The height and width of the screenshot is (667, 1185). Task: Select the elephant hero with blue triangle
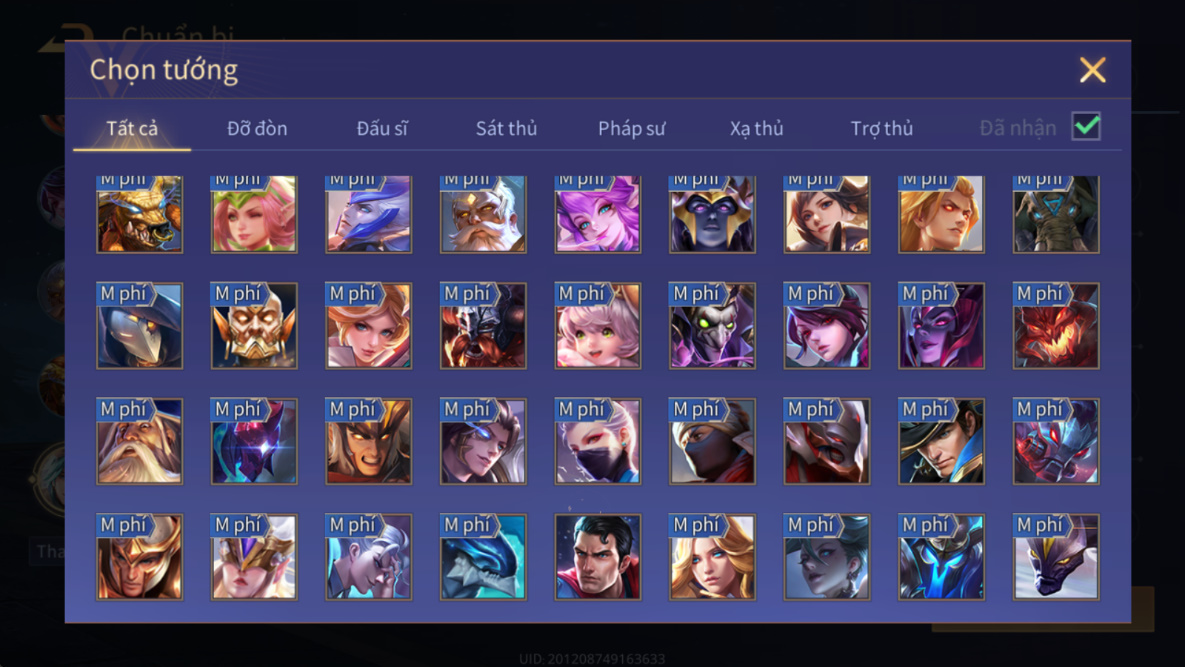click(1056, 214)
